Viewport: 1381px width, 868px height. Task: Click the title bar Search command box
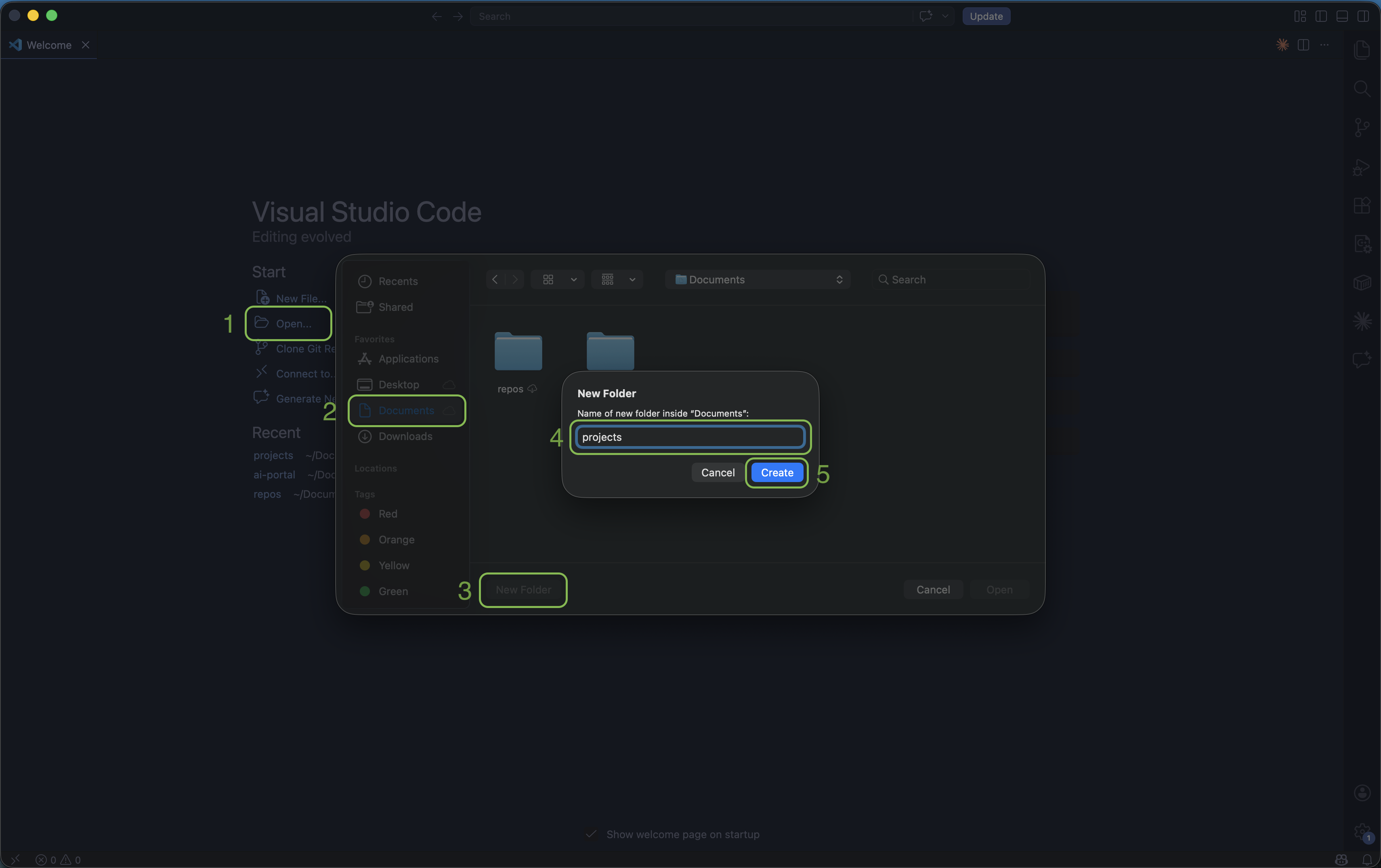pos(691,16)
